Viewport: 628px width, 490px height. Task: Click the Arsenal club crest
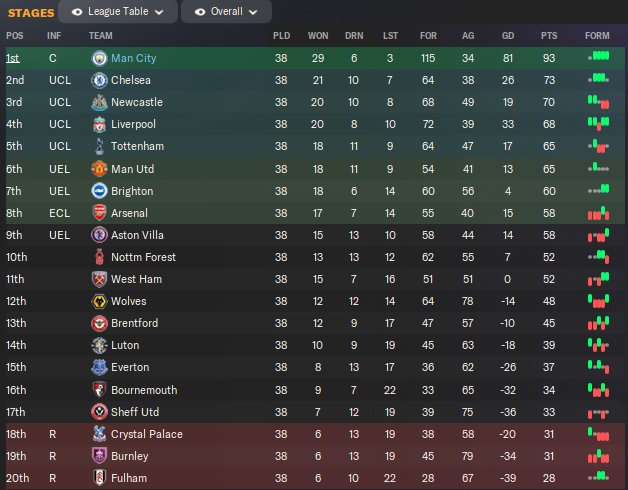pos(99,213)
